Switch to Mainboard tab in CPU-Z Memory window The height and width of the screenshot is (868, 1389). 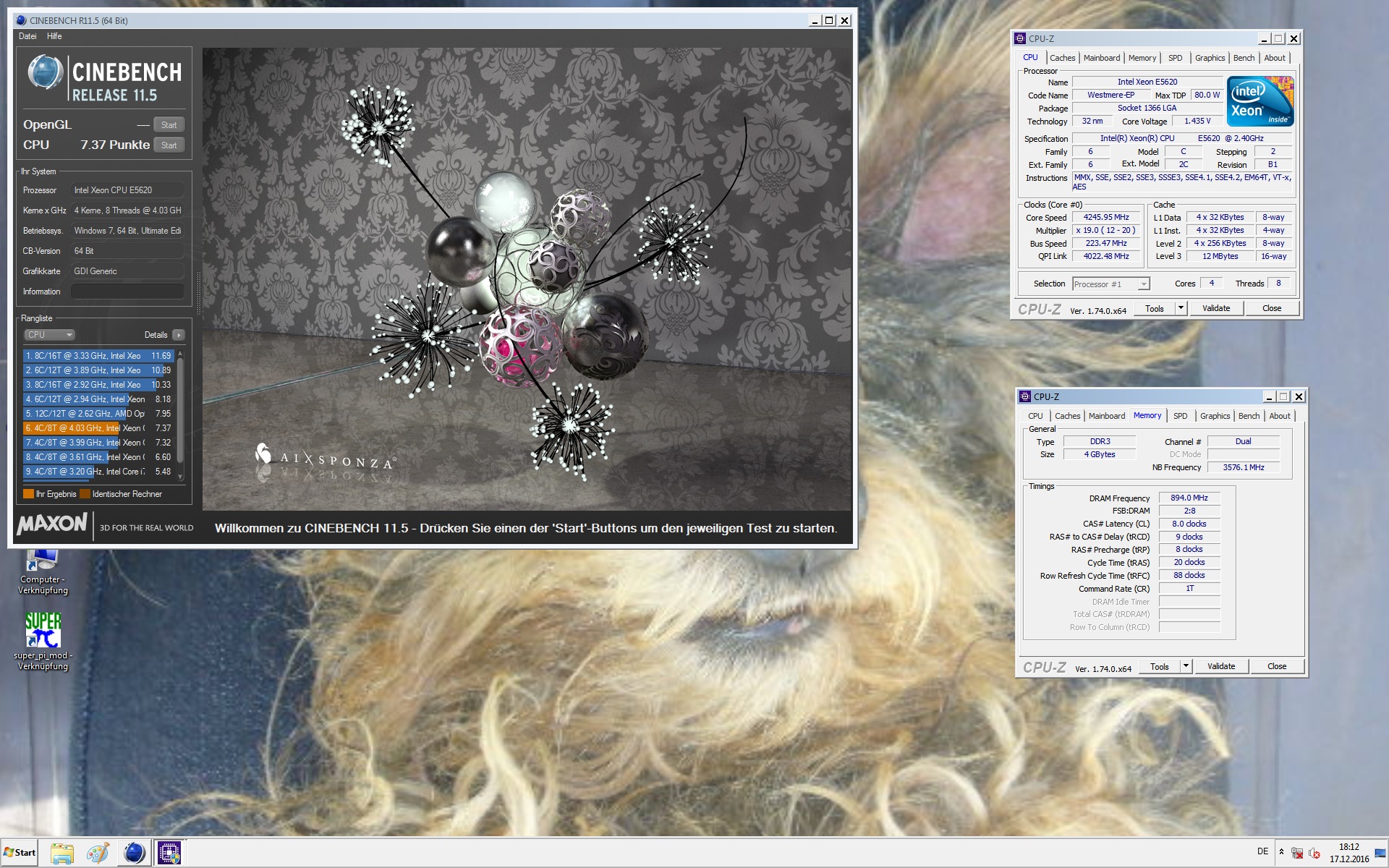(x=1107, y=416)
